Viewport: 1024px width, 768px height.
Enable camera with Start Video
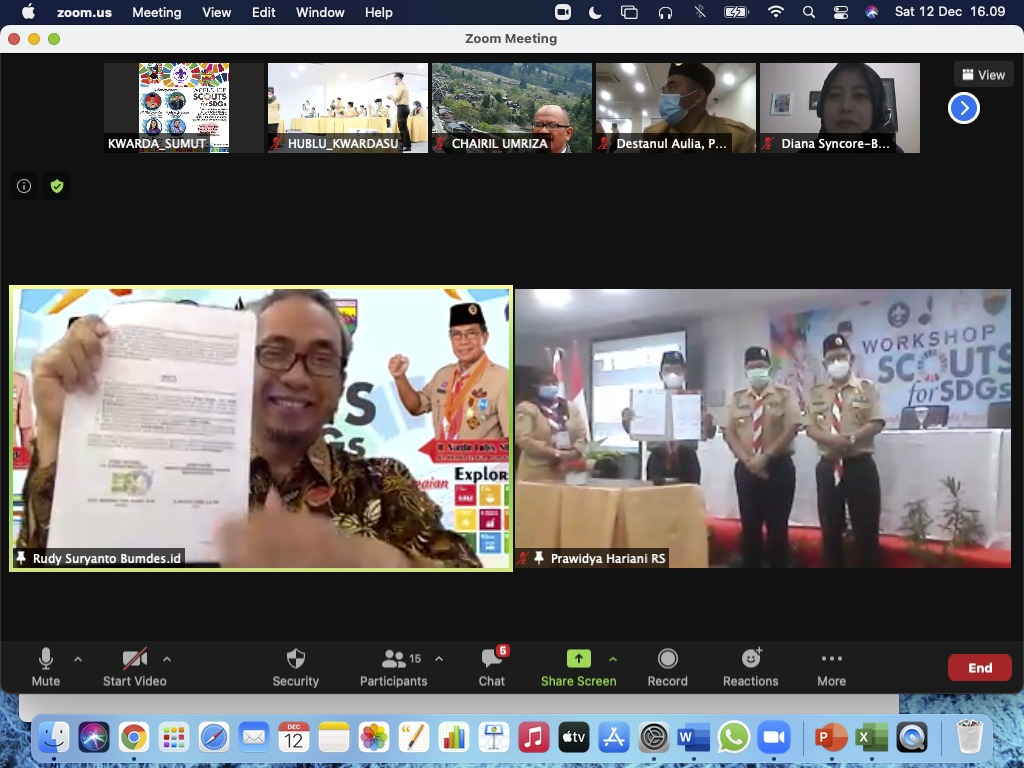pos(134,660)
